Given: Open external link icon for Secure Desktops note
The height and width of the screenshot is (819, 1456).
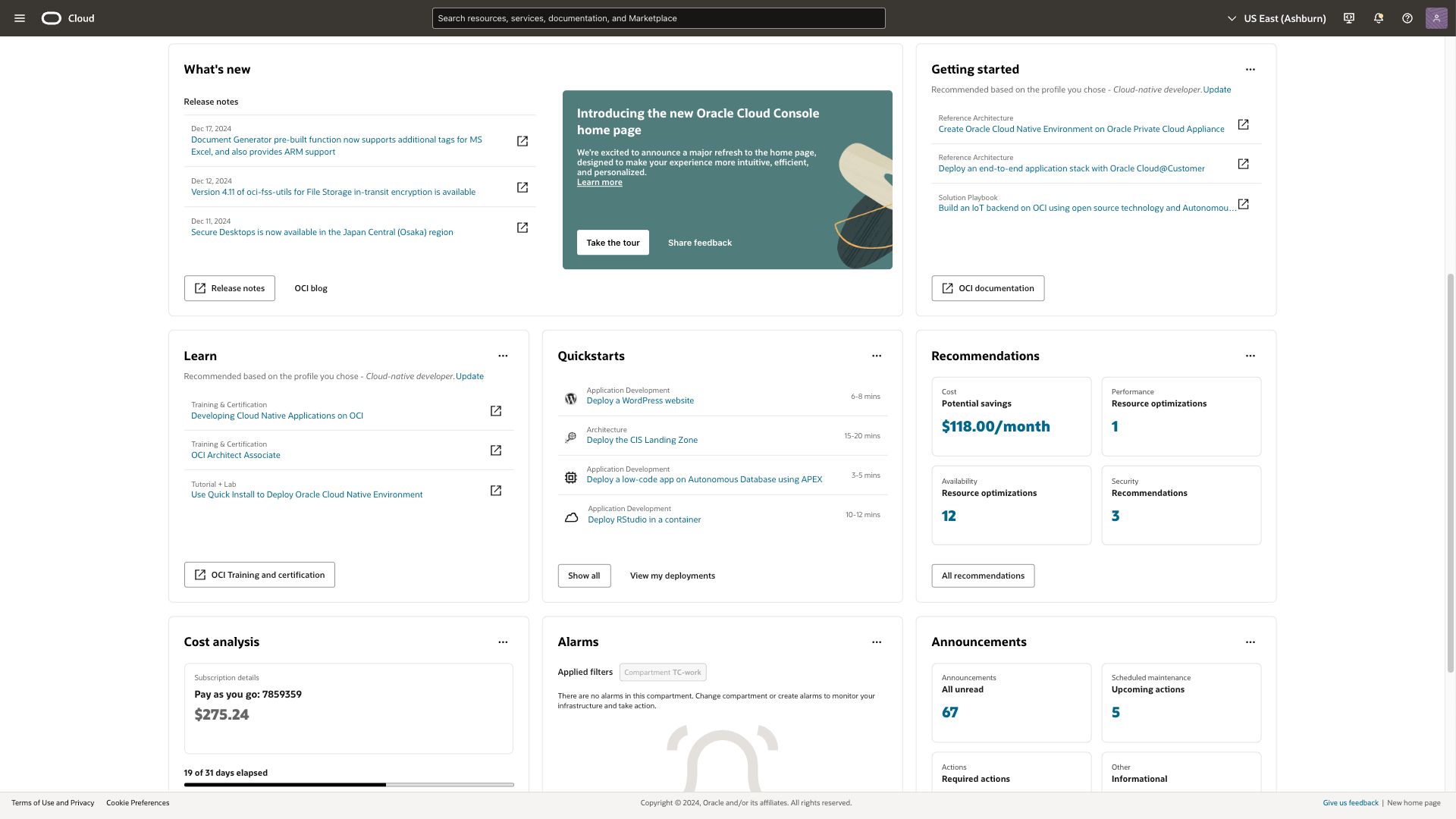Looking at the screenshot, I should [522, 227].
